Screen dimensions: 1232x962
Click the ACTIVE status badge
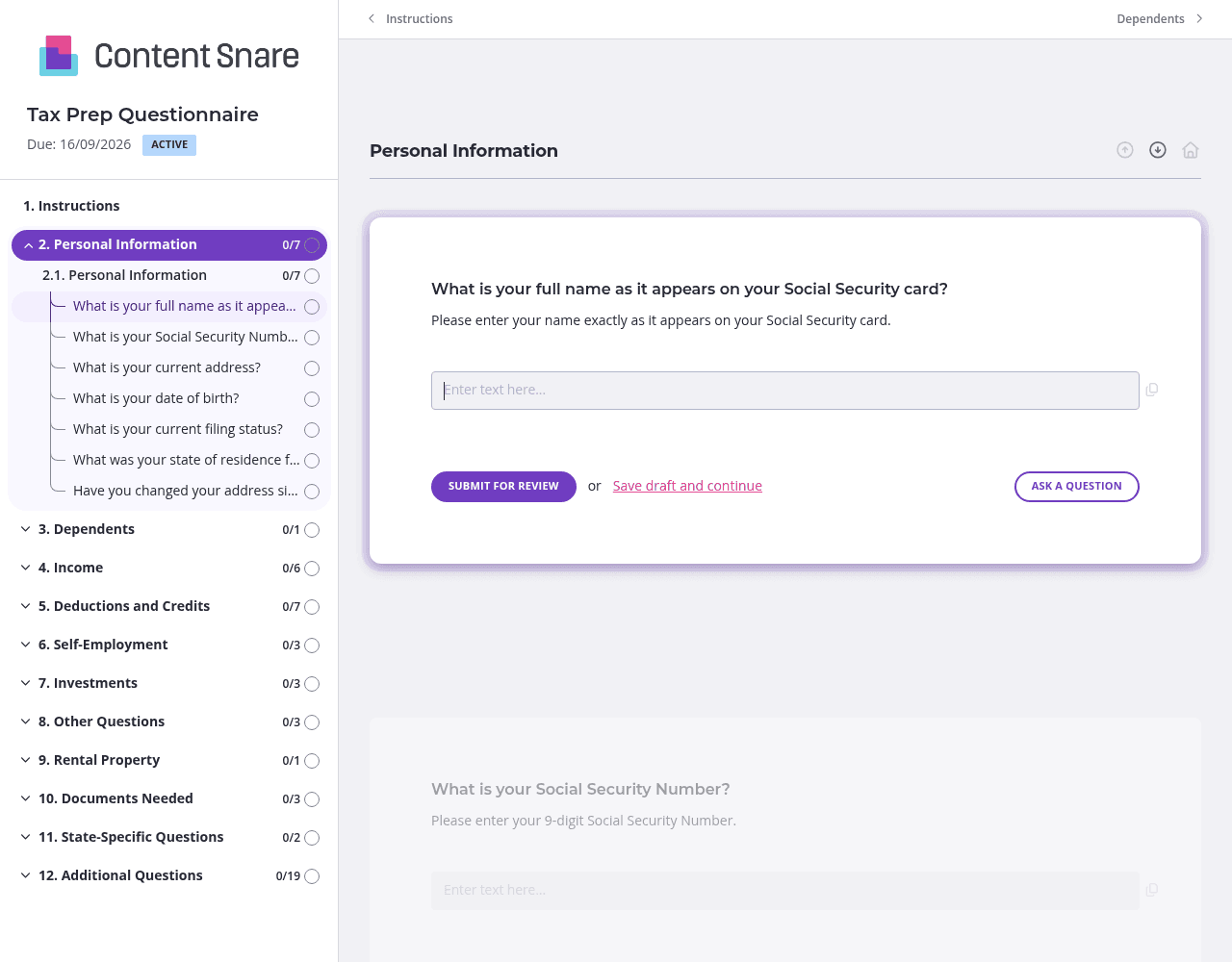[169, 145]
